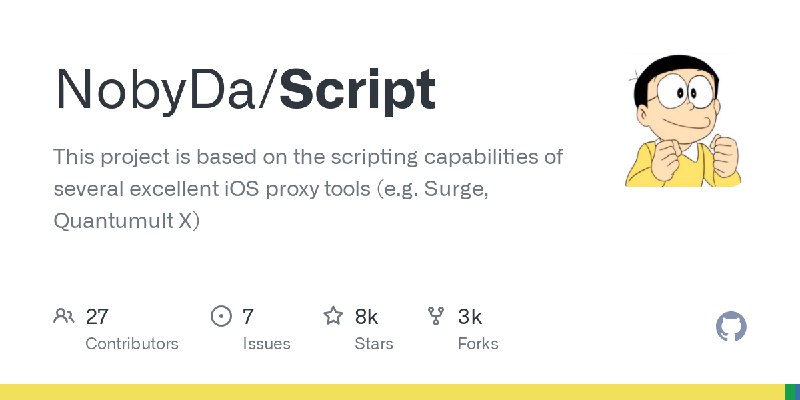This screenshot has height=400, width=800.
Task: Click the 27 contributors count
Action: (97, 317)
